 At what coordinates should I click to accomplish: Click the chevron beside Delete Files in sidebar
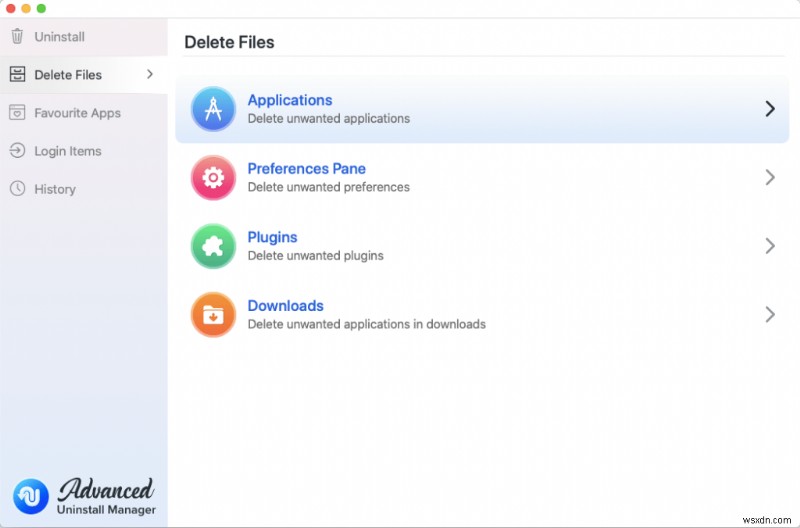tap(149, 74)
